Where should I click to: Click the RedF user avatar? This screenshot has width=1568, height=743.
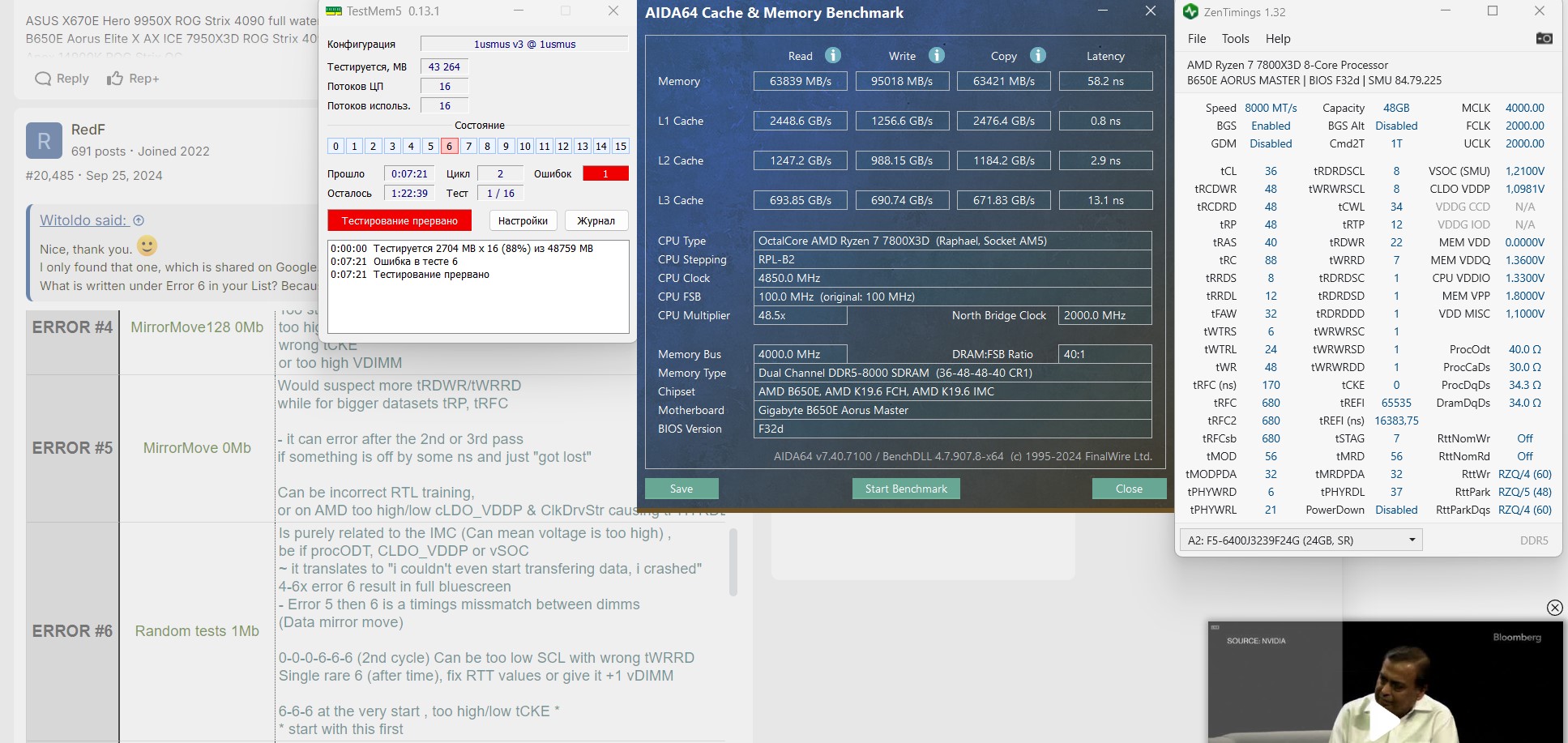[44, 140]
